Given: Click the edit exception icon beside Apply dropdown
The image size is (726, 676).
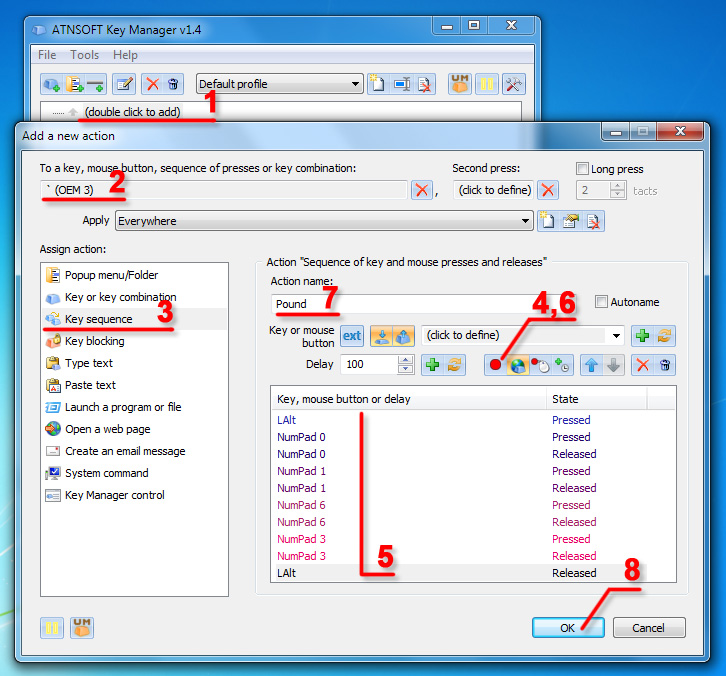Looking at the screenshot, I should coord(571,221).
